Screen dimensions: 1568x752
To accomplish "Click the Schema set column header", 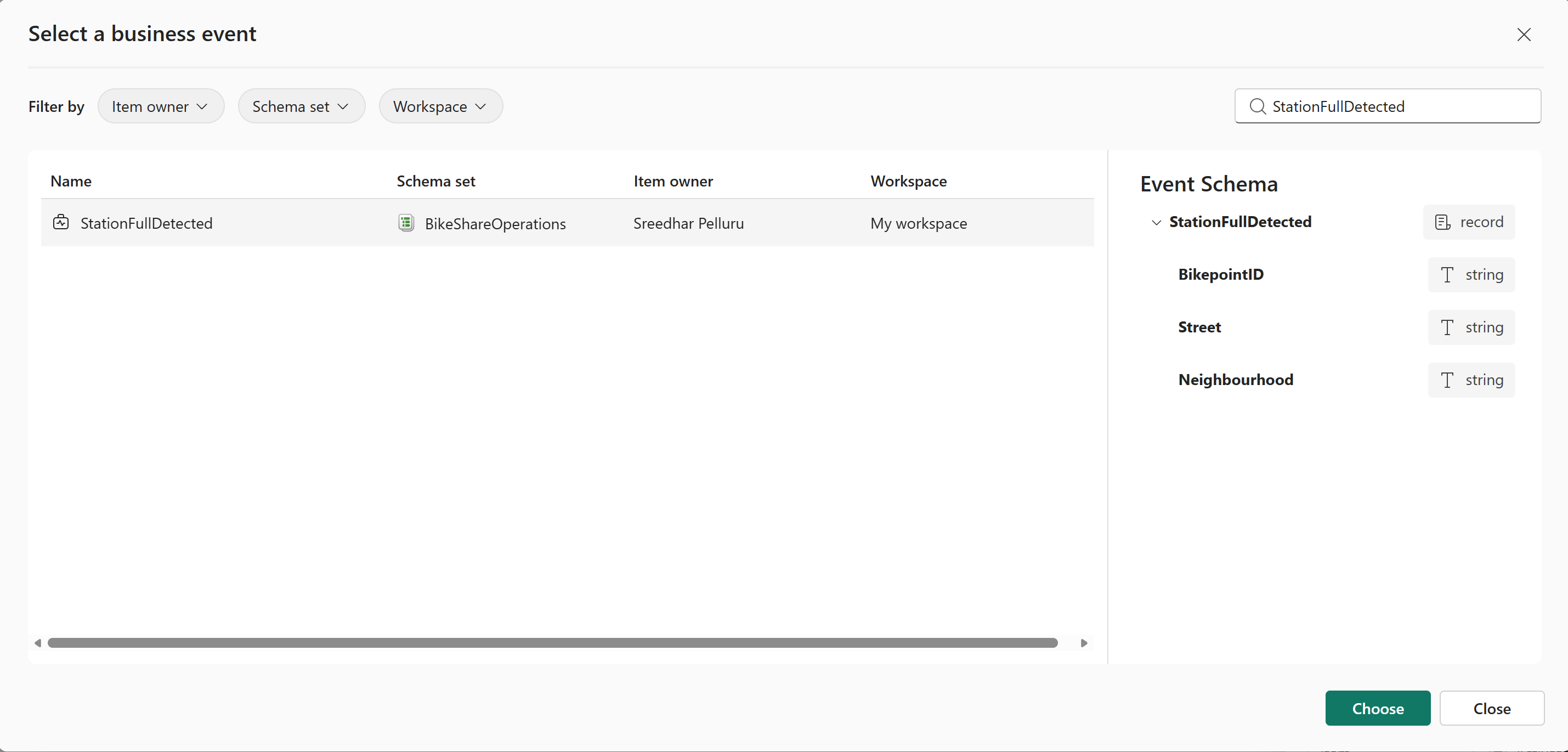I will pyautogui.click(x=436, y=181).
